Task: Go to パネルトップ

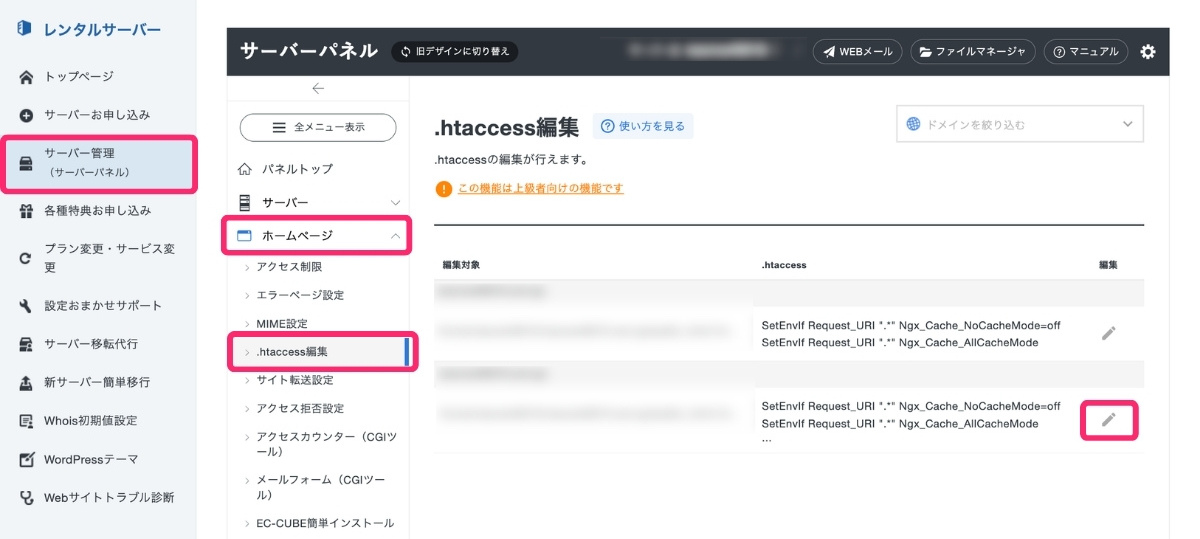Action: (297, 169)
